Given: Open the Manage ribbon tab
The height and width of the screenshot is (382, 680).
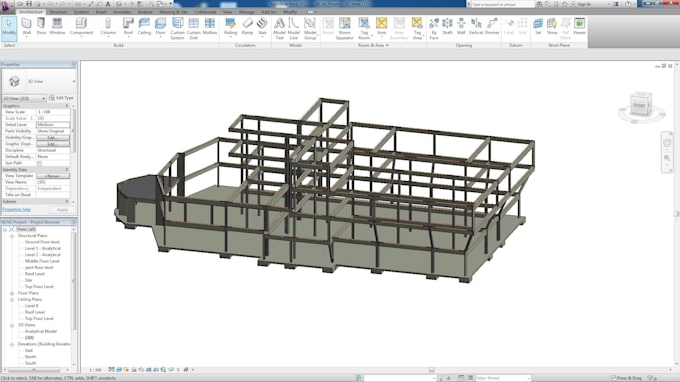Looking at the screenshot, I should point(246,12).
